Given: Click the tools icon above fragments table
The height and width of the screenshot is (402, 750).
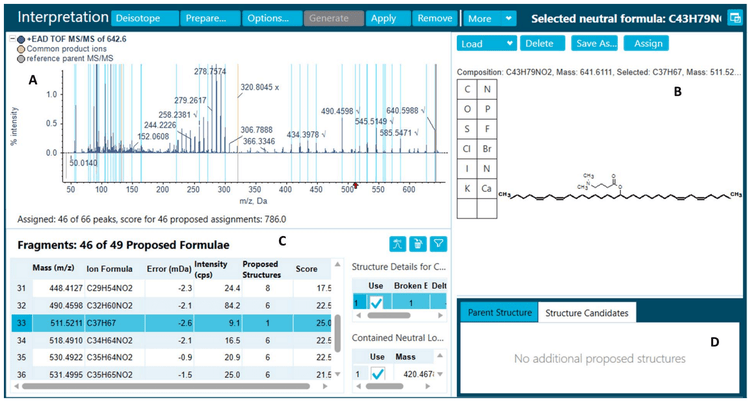Looking at the screenshot, I should pos(398,243).
